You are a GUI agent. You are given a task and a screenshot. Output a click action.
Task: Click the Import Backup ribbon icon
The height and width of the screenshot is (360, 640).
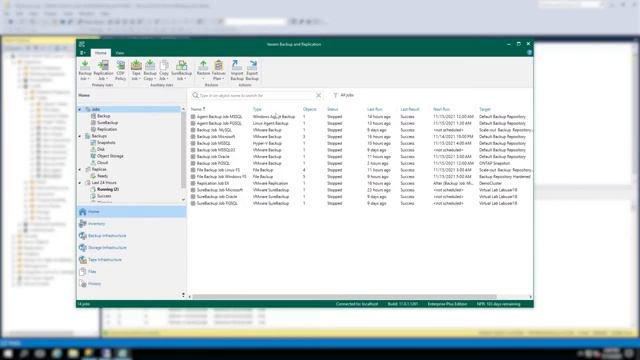point(237,70)
